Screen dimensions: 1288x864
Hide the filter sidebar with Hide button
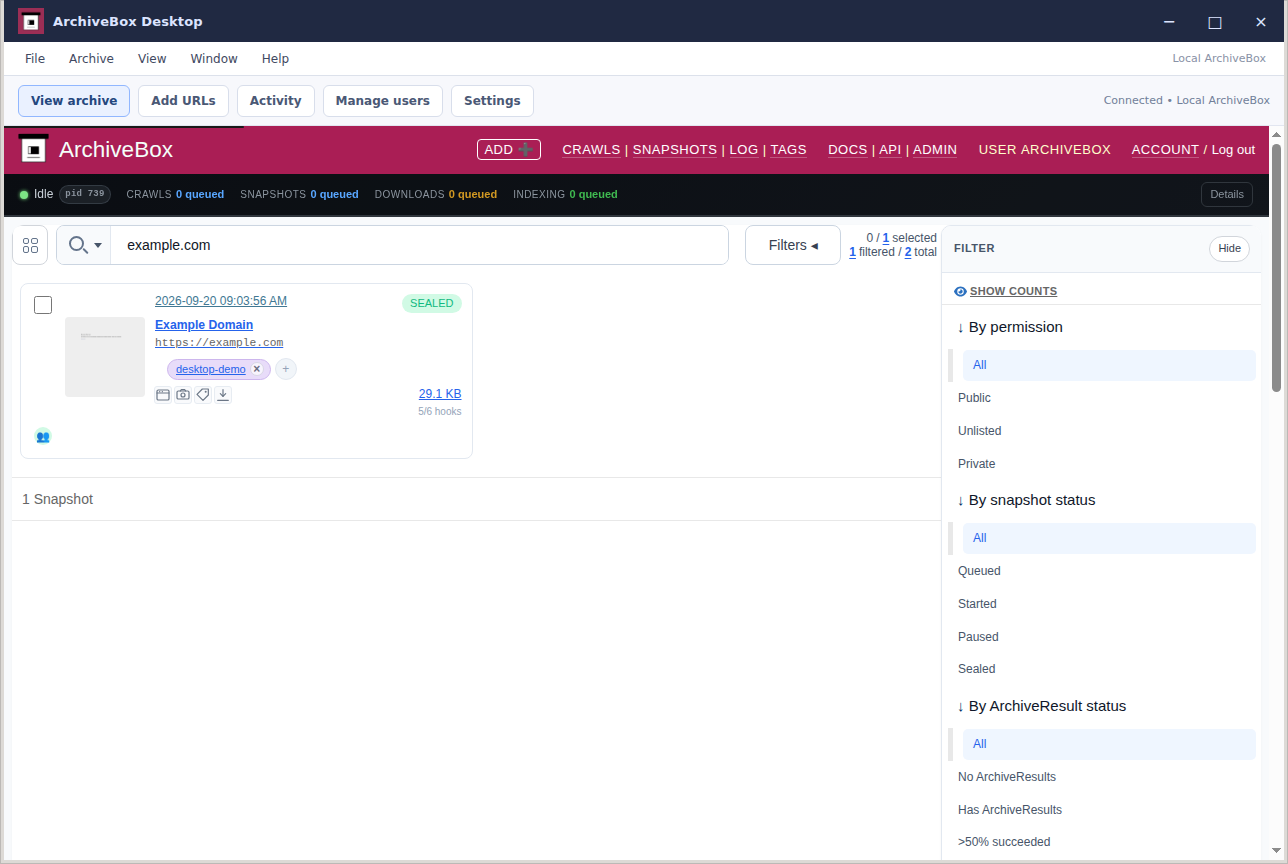tap(1229, 249)
